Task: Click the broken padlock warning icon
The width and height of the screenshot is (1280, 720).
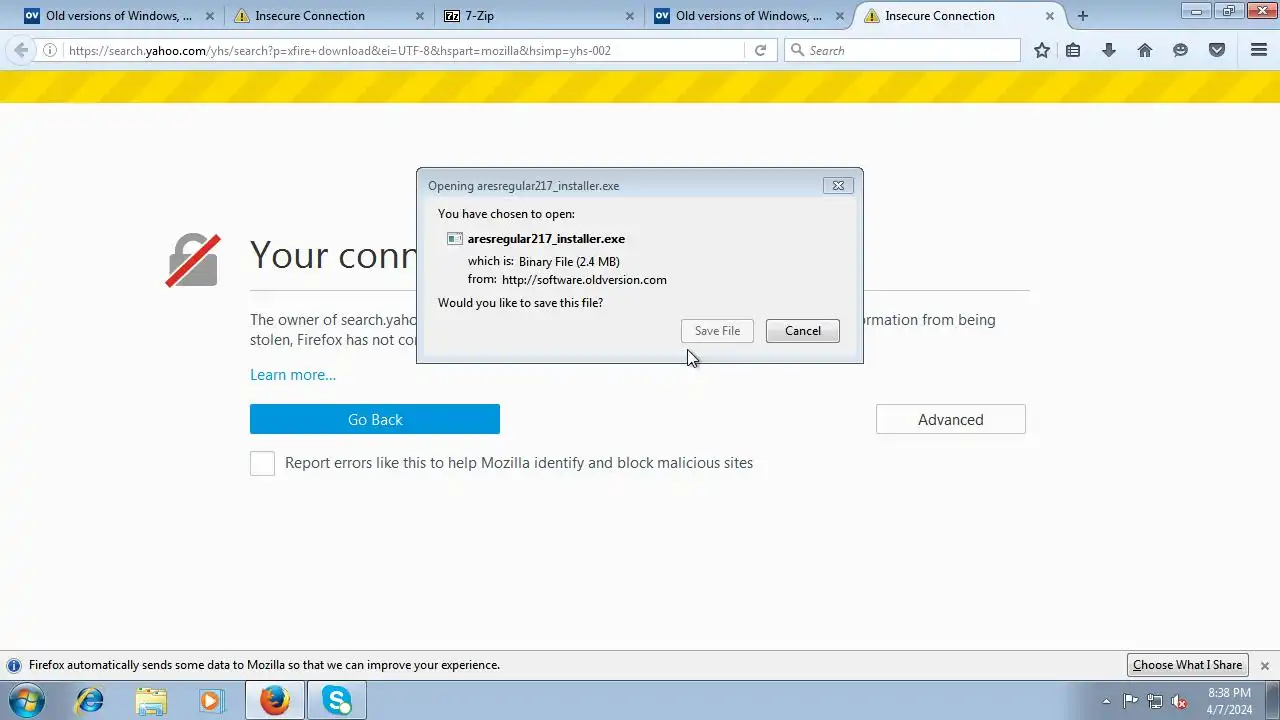Action: [x=193, y=260]
